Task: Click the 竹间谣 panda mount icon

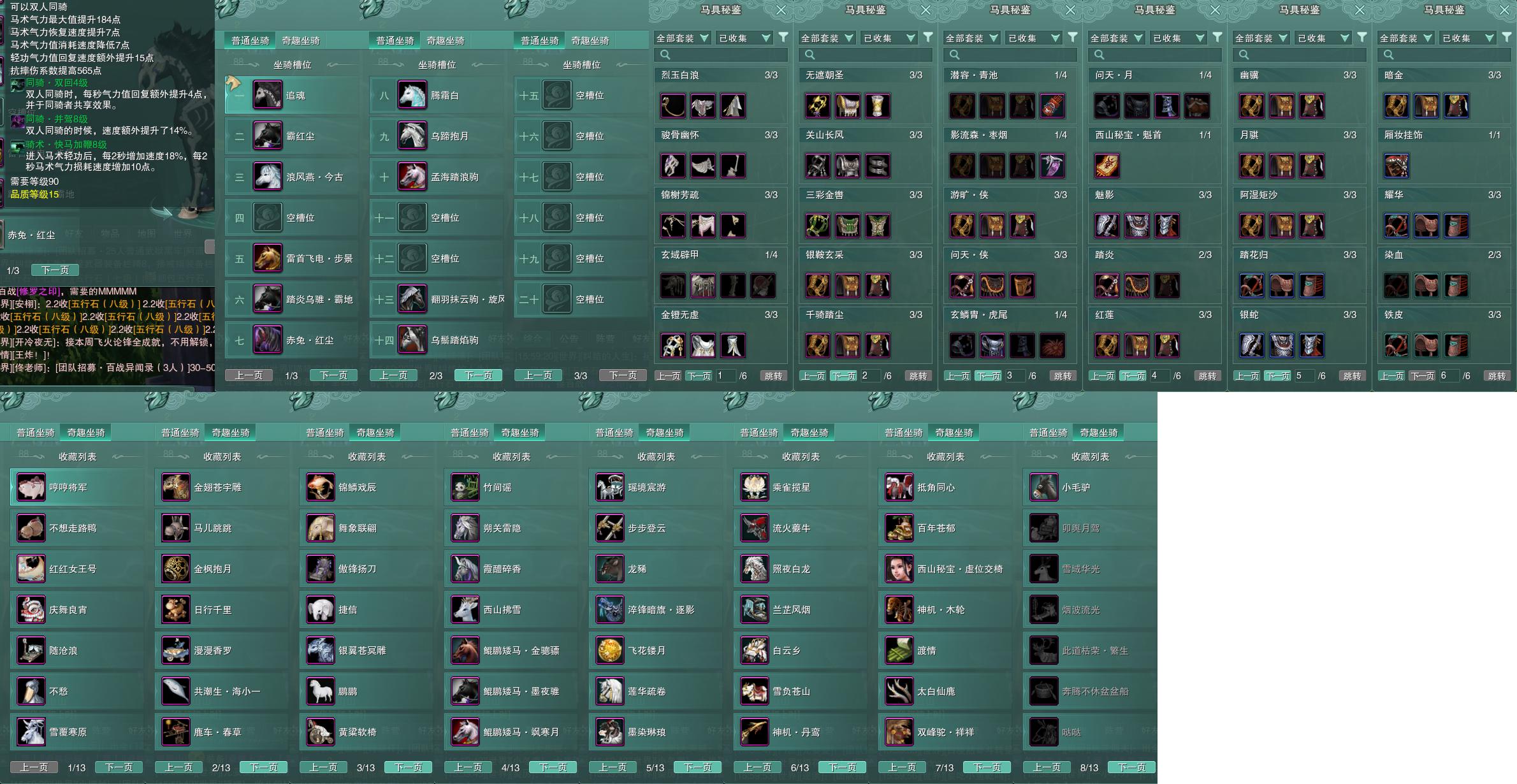Action: pyautogui.click(x=465, y=487)
